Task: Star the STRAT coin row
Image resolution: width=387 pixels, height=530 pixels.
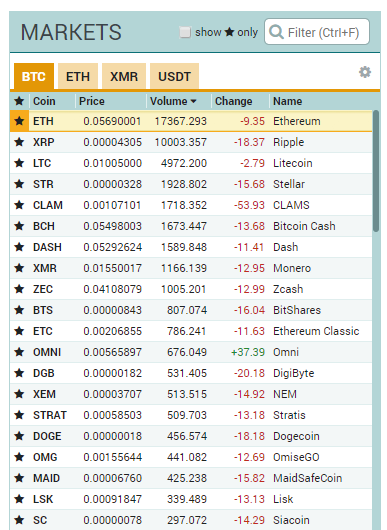Action: coord(19,415)
